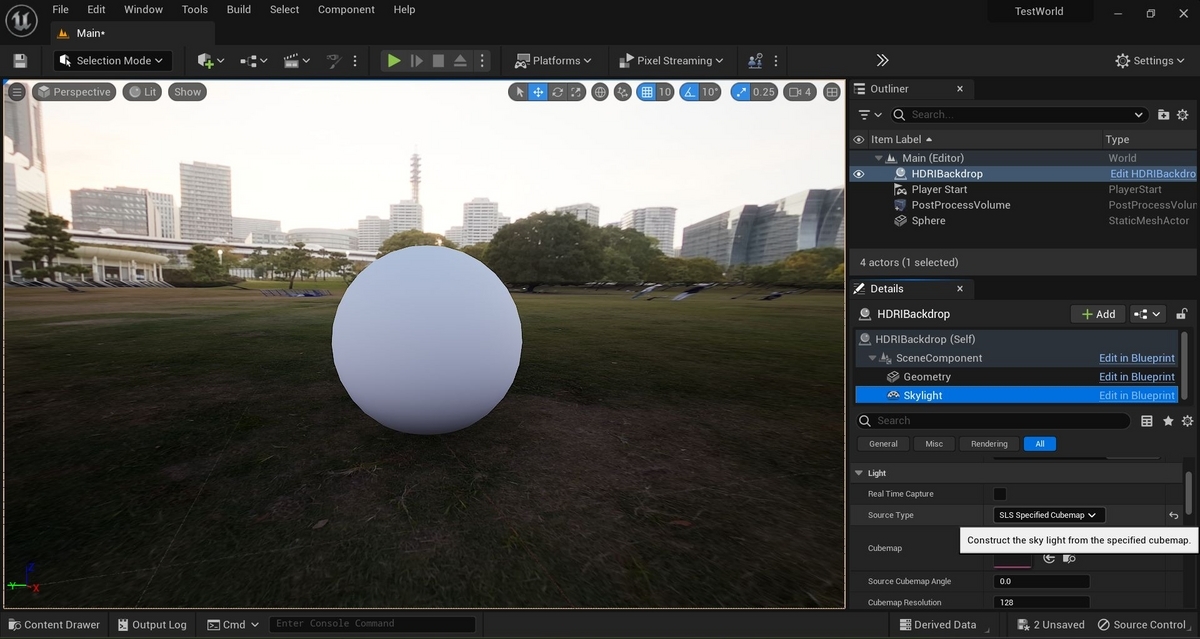Toggle visibility eye for HDRIBackdrop
The width and height of the screenshot is (1200, 639).
tap(858, 174)
